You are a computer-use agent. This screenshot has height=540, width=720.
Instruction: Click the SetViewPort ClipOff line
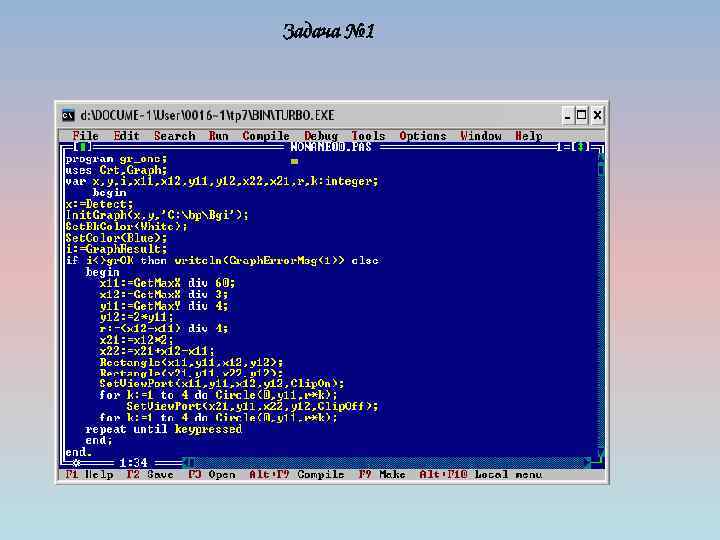coord(253,406)
